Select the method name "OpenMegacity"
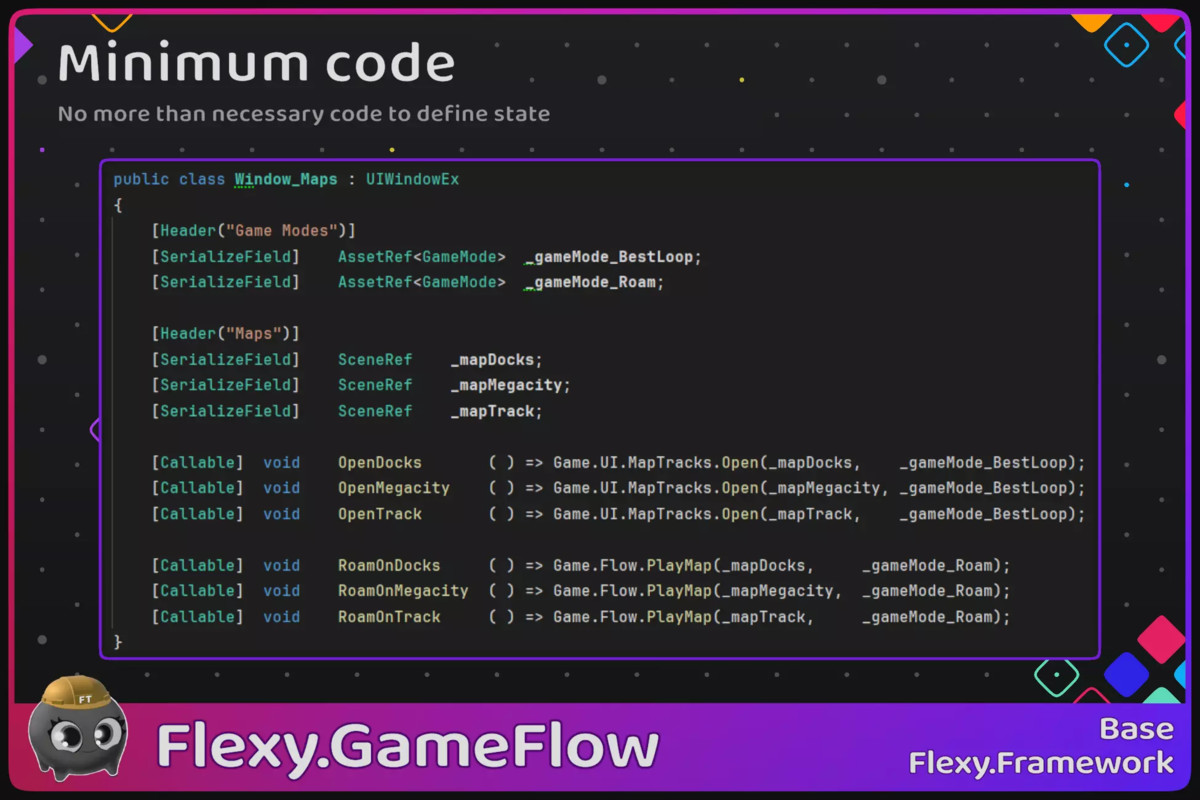Image resolution: width=1200 pixels, height=800 pixels. coord(394,488)
